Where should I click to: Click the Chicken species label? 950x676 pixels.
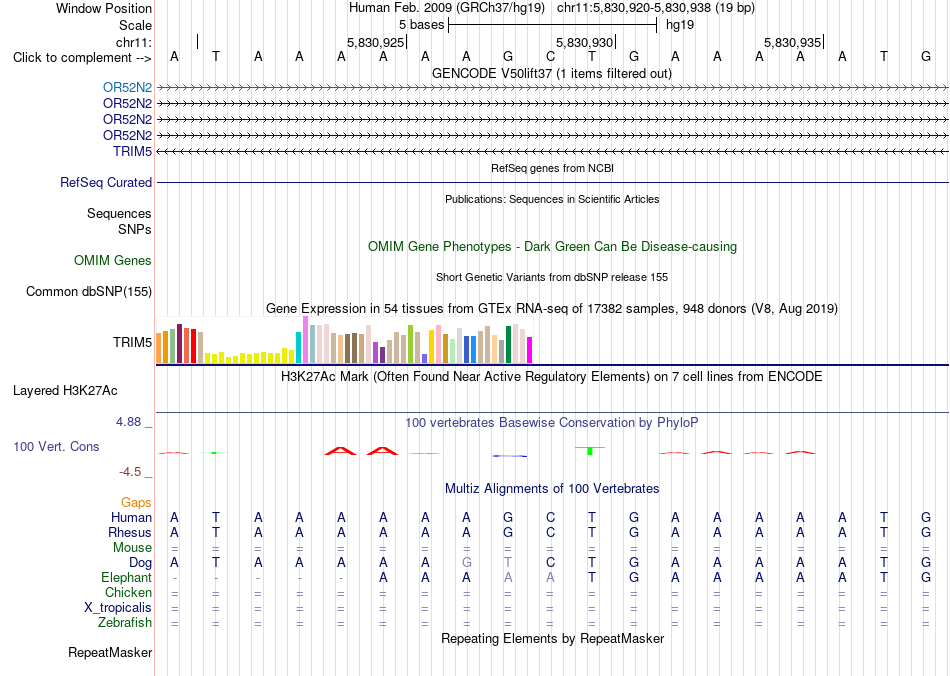pos(128,592)
